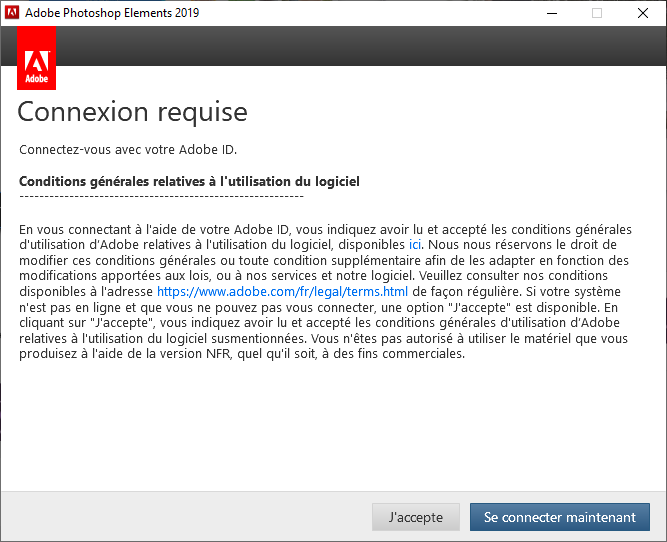Image resolution: width=667 pixels, height=542 pixels.
Task: Click the bold "Conditions générales" heading
Action: coord(189,181)
